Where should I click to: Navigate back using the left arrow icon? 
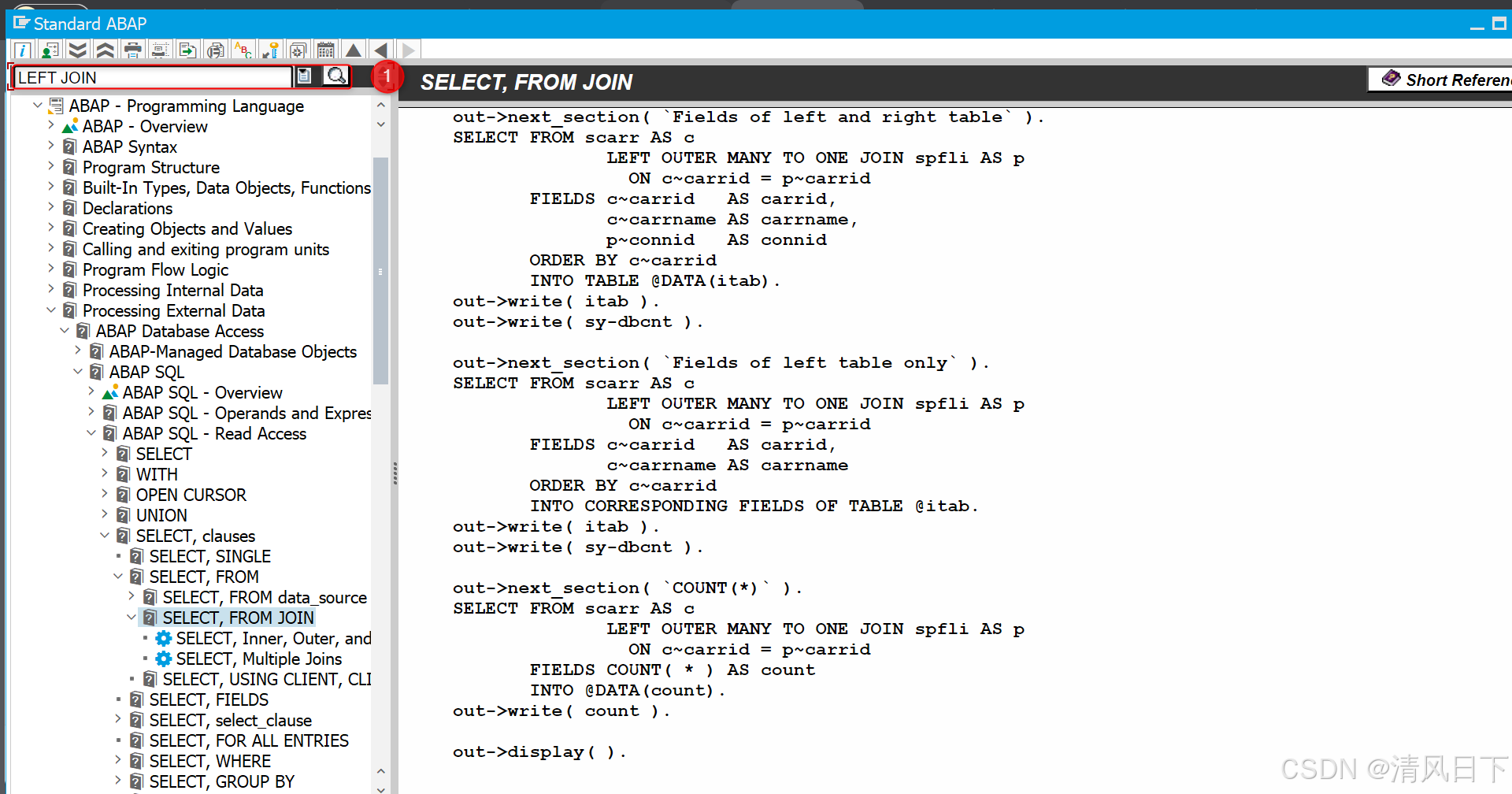pos(380,50)
